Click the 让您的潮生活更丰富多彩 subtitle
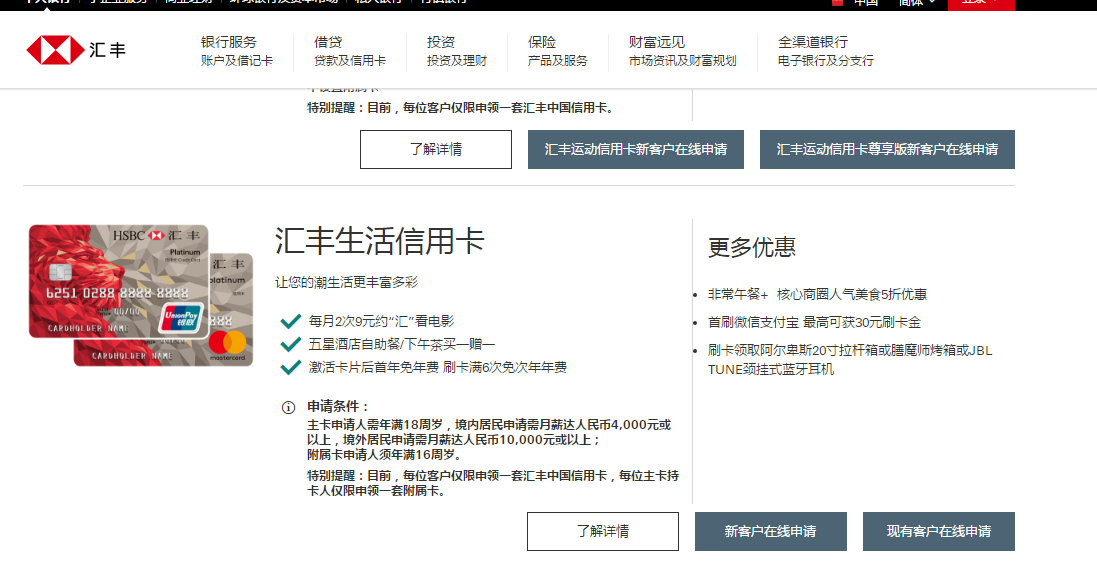 tap(346, 283)
